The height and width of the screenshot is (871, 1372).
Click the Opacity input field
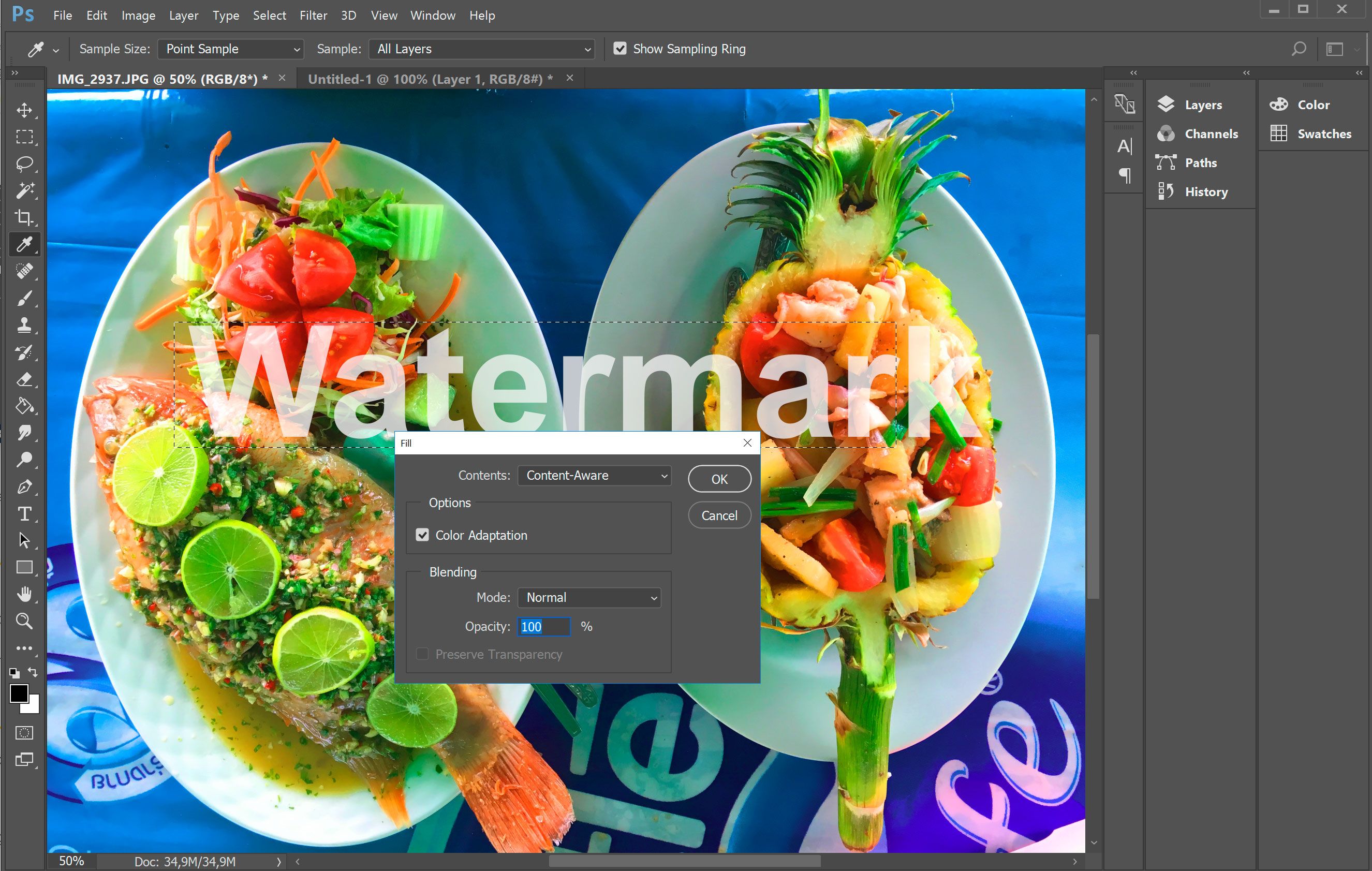[543, 627]
